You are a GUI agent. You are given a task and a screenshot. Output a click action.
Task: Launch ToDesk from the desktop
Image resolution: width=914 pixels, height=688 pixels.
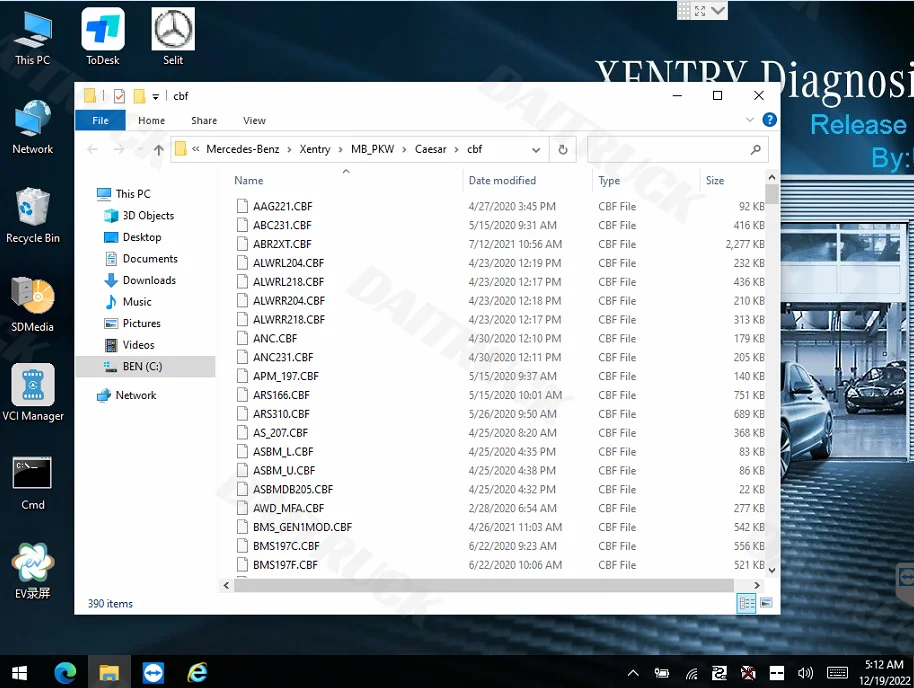(x=103, y=38)
